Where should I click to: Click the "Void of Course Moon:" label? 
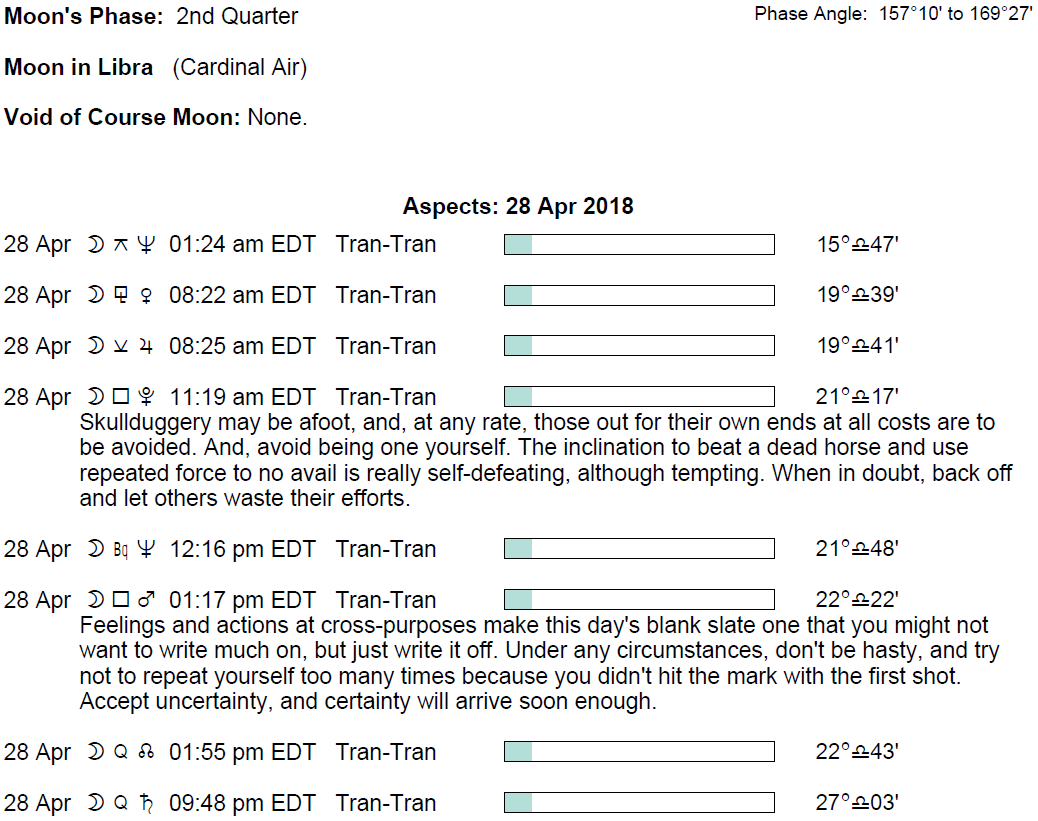123,118
